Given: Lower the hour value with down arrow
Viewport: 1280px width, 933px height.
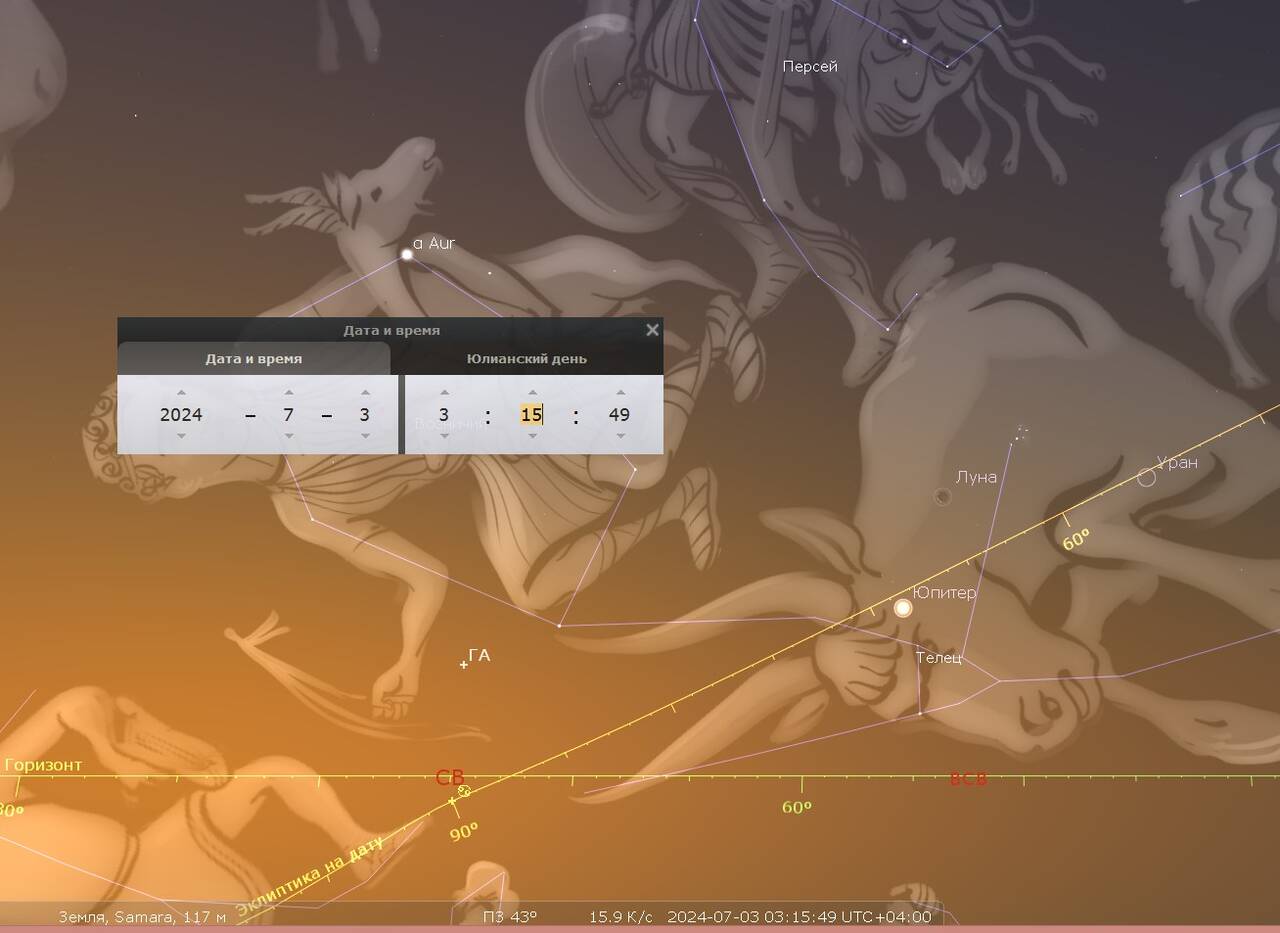Looking at the screenshot, I should click(444, 436).
